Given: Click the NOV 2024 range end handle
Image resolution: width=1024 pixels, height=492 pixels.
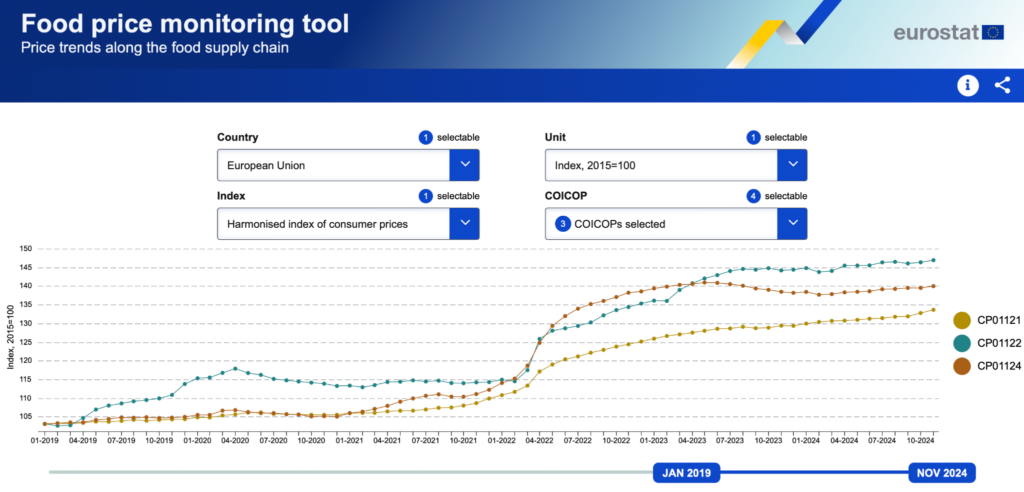Looking at the screenshot, I should pos(940,473).
